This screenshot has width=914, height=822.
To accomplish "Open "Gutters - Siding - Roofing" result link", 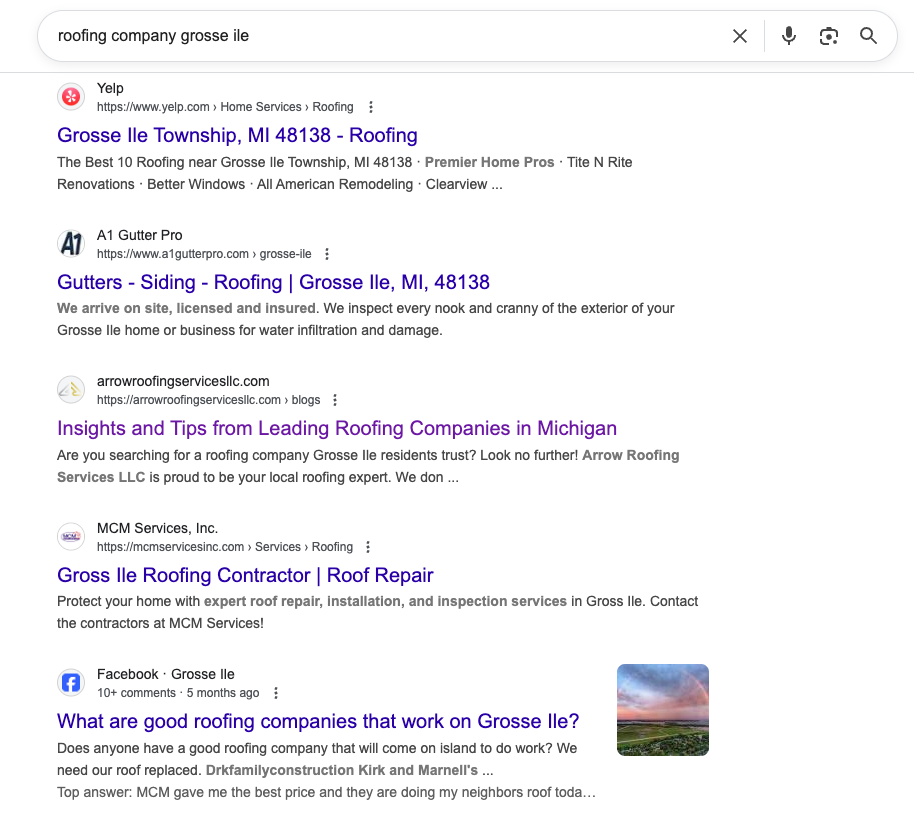I will (273, 282).
